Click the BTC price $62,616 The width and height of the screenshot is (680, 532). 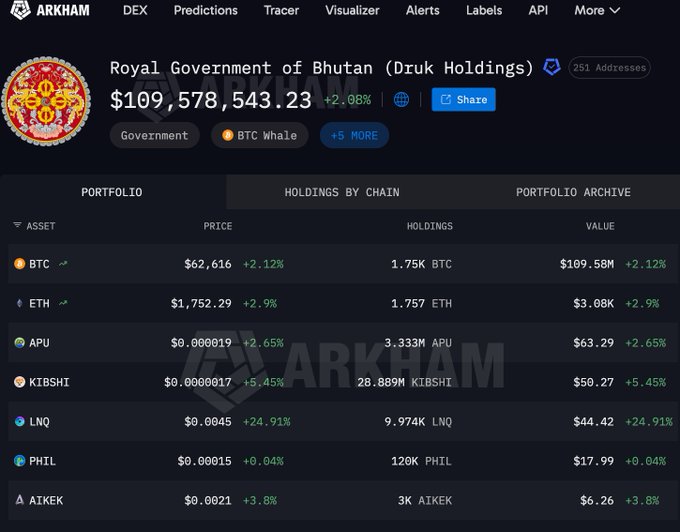click(208, 264)
